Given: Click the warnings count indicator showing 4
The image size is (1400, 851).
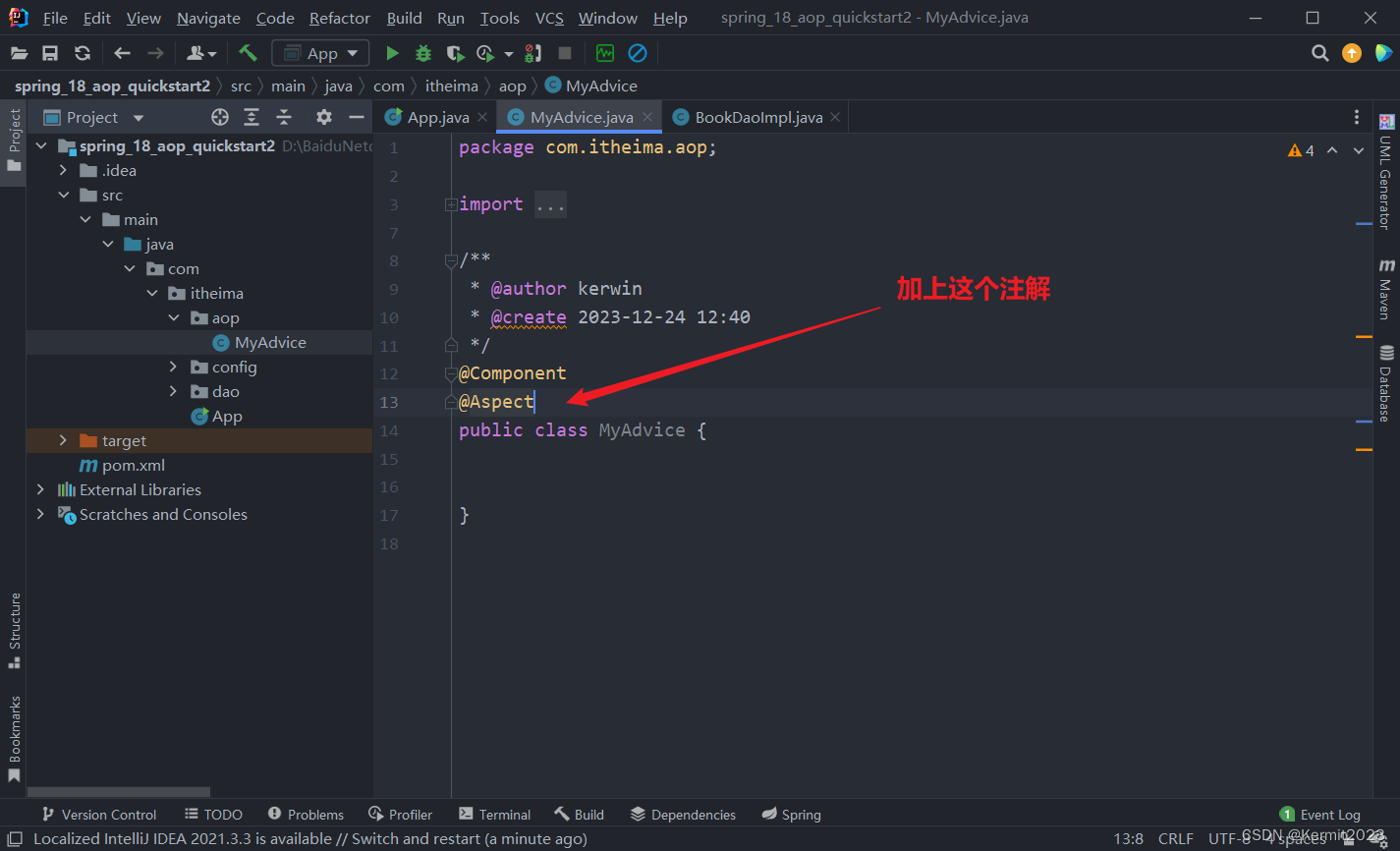Looking at the screenshot, I should coord(1301,150).
